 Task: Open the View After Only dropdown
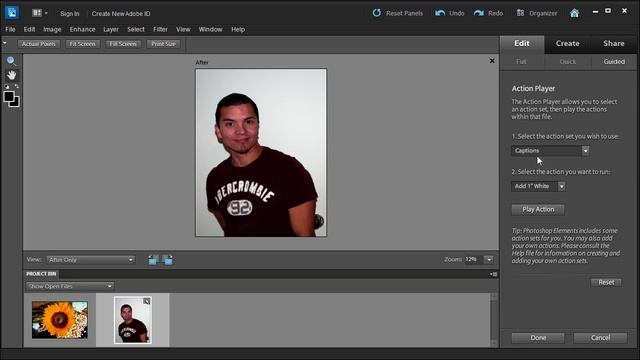(x=91, y=260)
